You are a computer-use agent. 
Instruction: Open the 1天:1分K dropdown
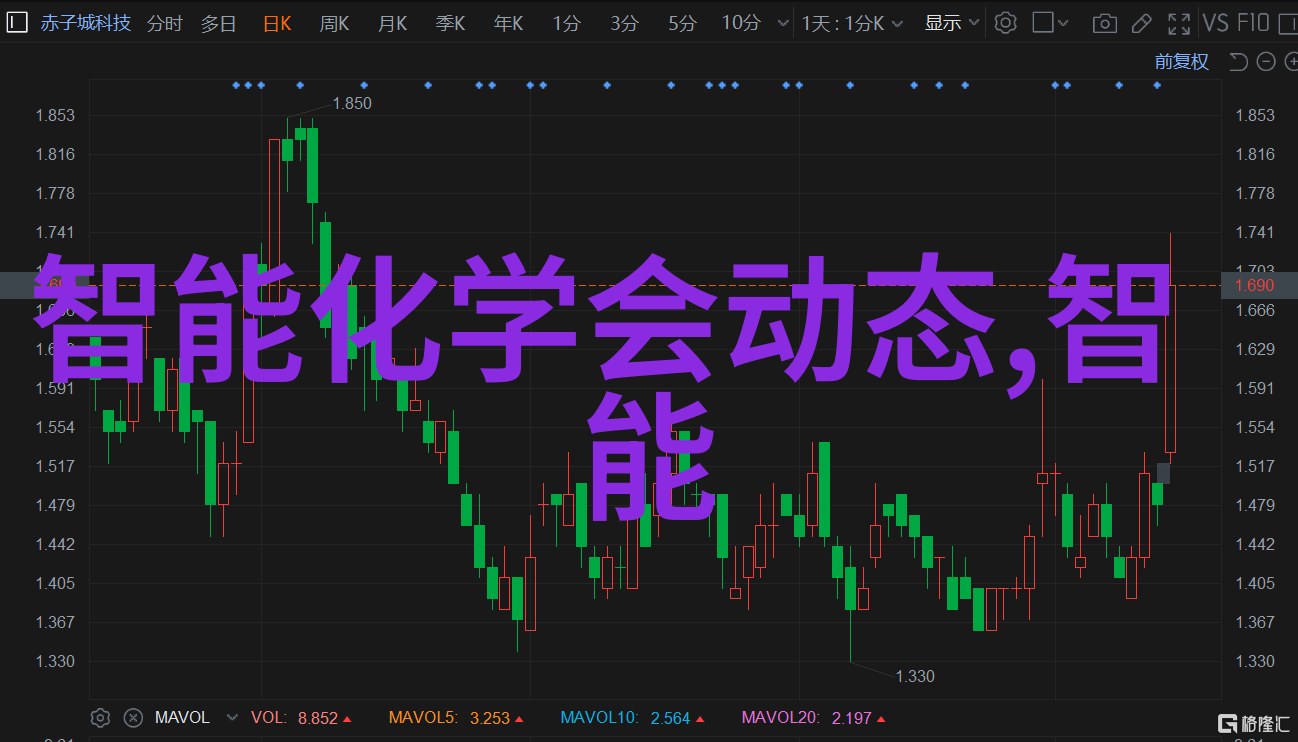852,23
